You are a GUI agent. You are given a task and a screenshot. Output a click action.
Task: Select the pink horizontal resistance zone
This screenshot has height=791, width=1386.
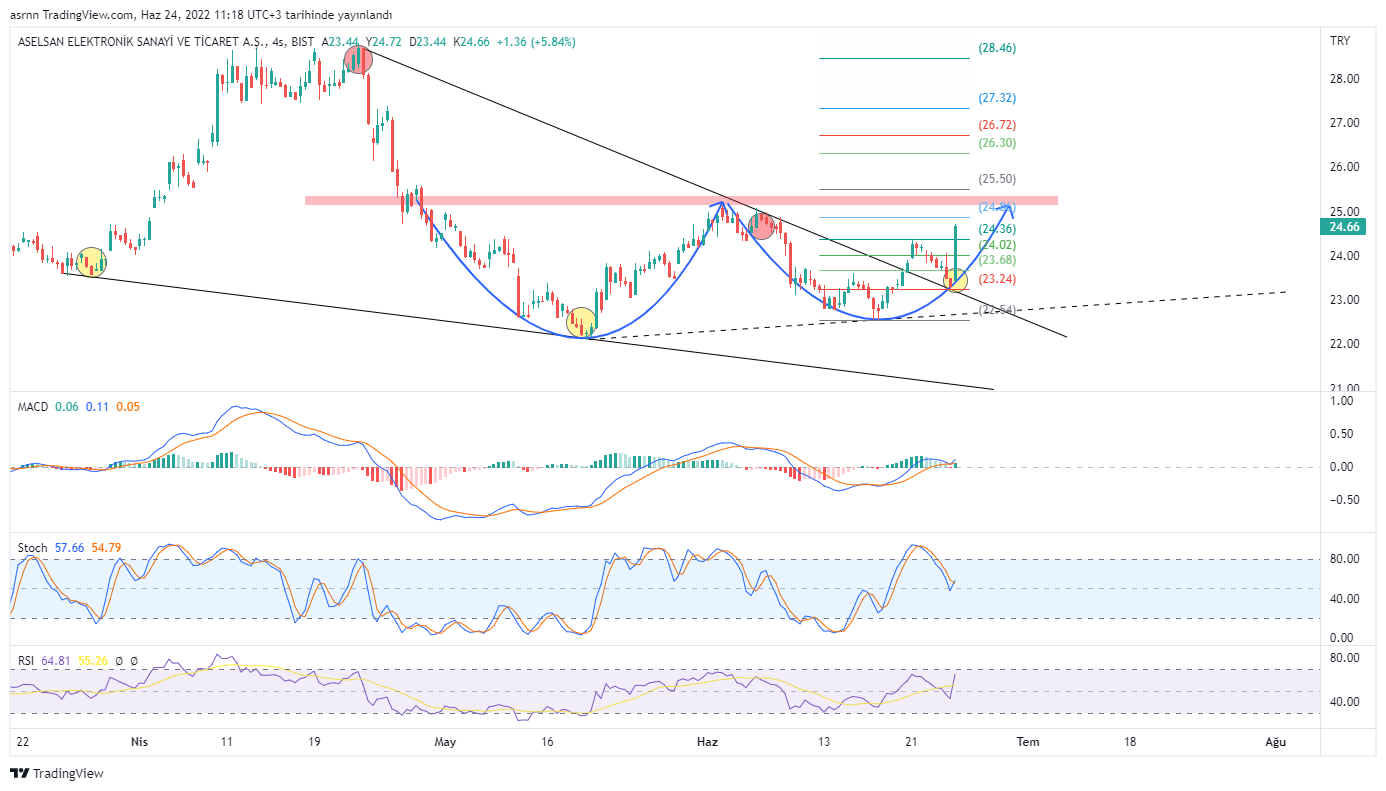coord(681,201)
